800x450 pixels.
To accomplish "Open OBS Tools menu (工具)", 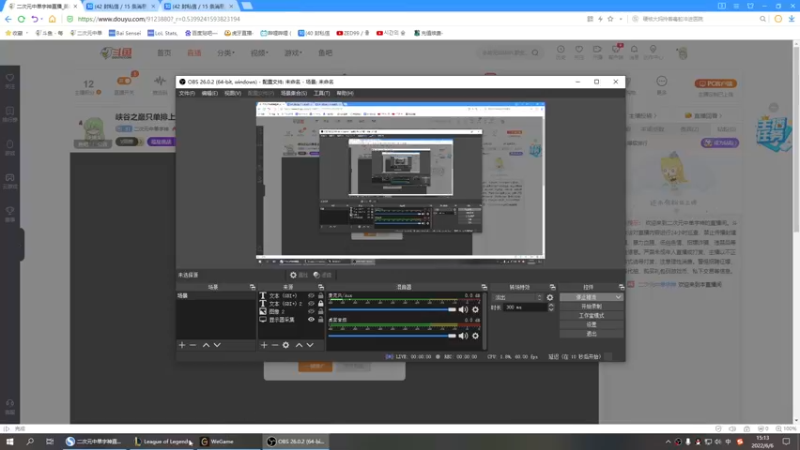I will click(321, 93).
